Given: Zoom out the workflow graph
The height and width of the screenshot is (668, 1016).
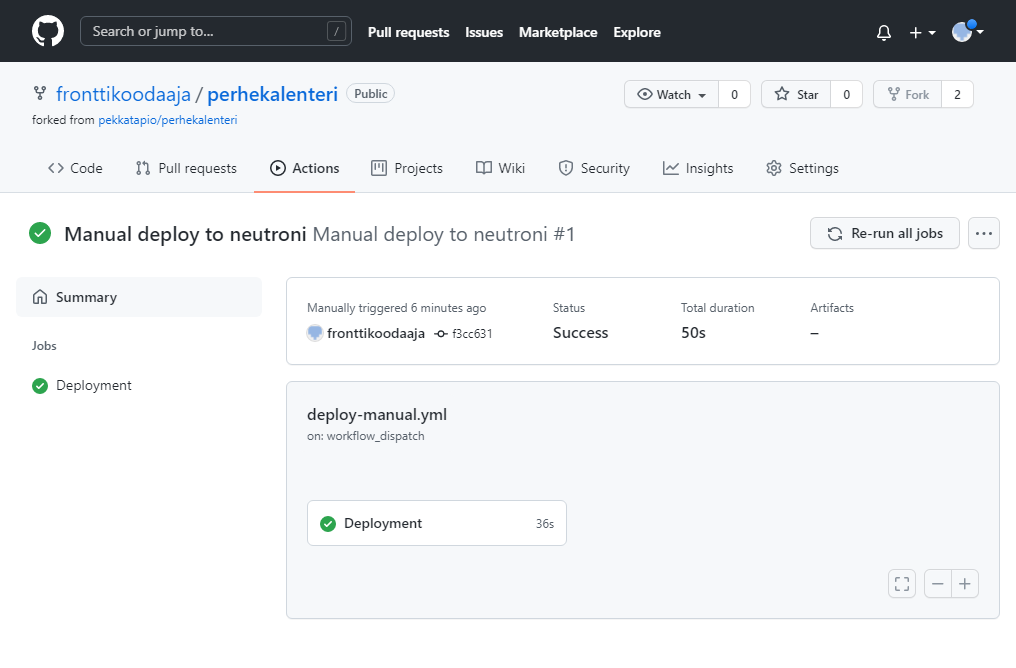Looking at the screenshot, I should pyautogui.click(x=938, y=584).
